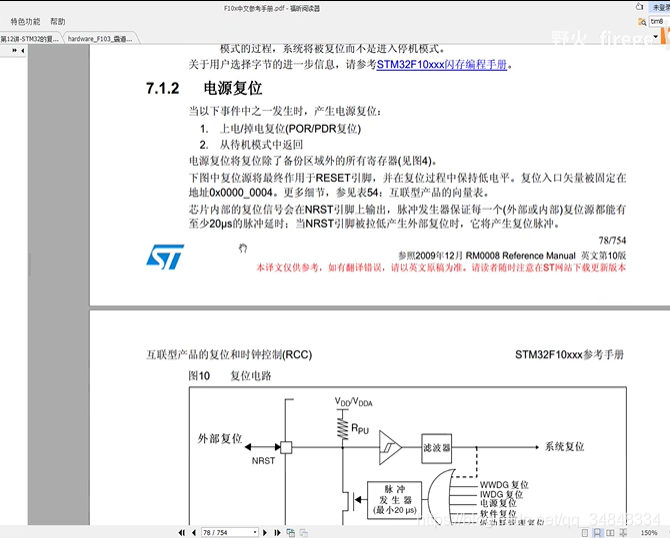Go to last page button

(277, 532)
